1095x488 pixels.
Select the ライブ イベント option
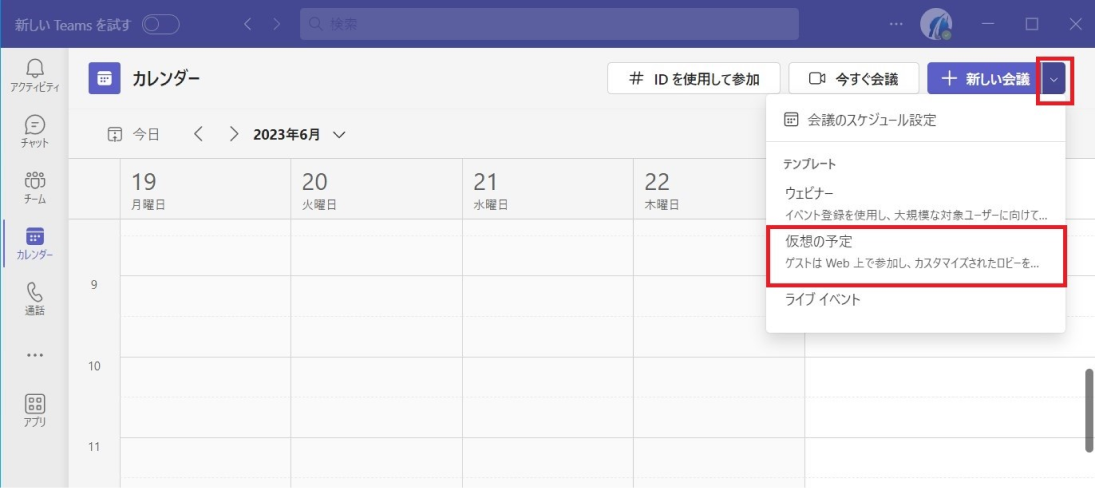click(x=916, y=300)
